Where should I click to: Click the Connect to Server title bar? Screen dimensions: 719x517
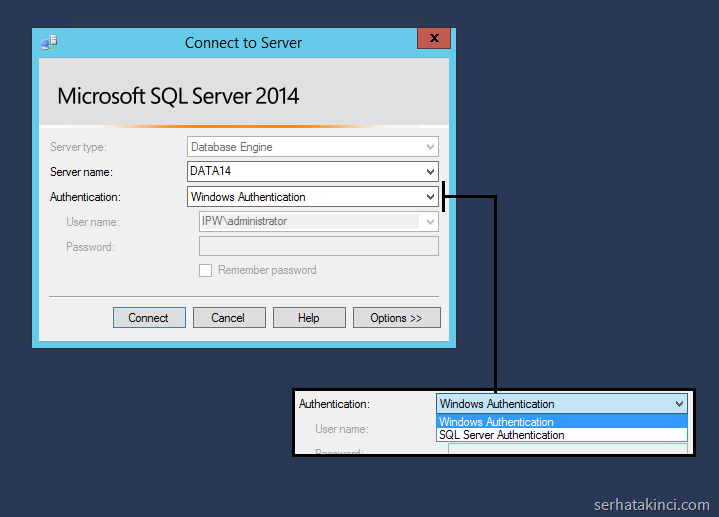[243, 43]
